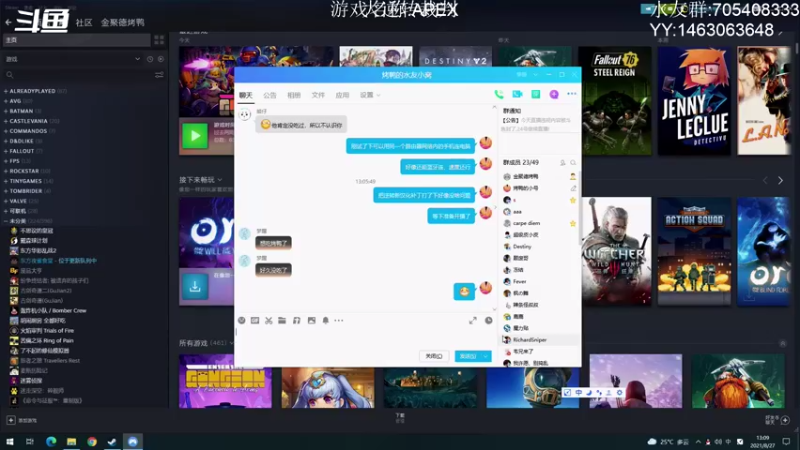Click the purple plus icon in QQ header

click(554, 94)
